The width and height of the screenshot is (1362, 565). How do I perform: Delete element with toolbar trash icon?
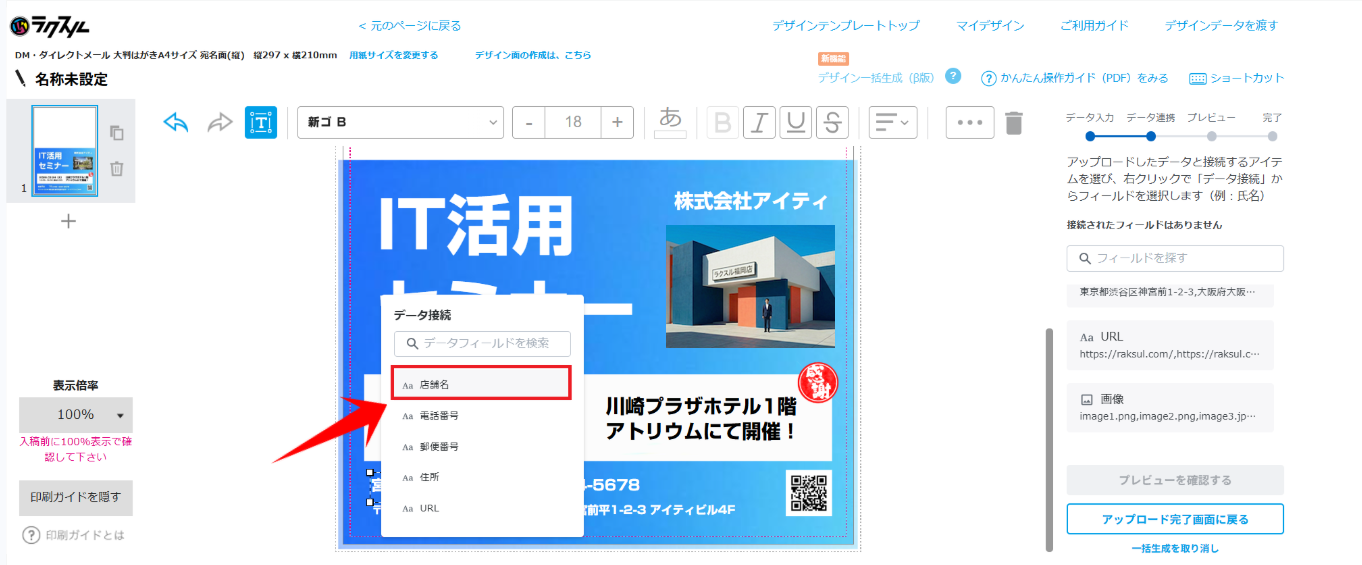coord(1014,122)
